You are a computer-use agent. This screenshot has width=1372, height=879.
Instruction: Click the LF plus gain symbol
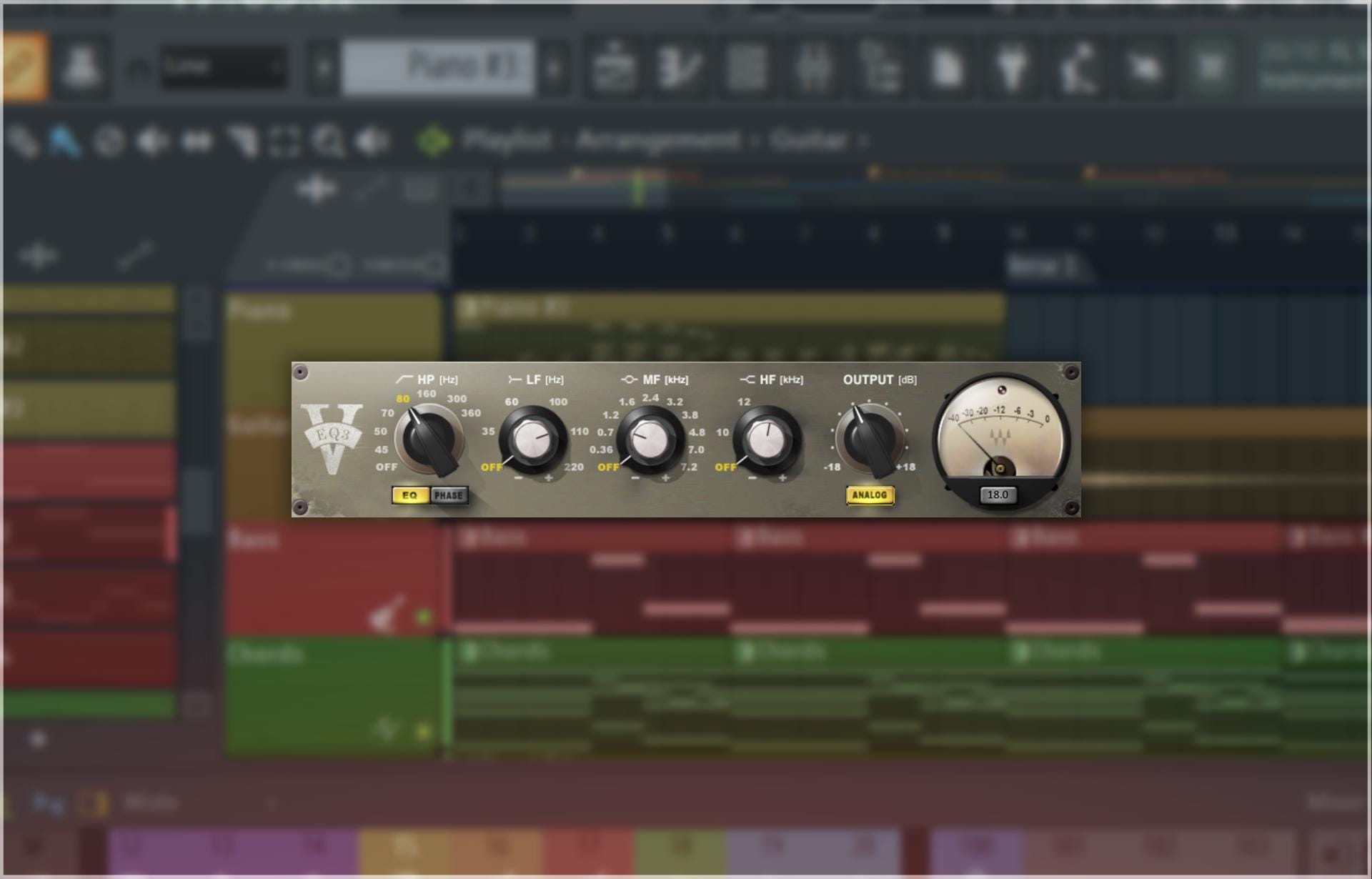click(549, 478)
